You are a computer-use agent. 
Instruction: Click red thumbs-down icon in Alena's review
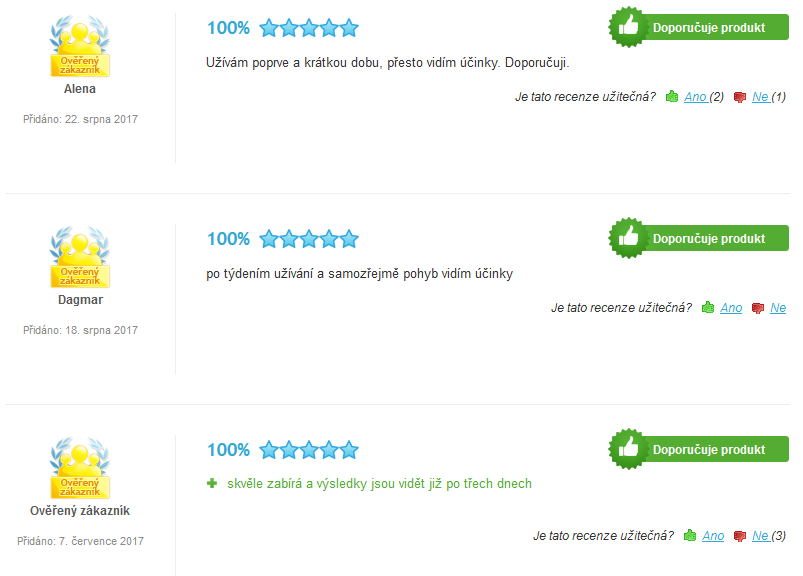click(739, 97)
